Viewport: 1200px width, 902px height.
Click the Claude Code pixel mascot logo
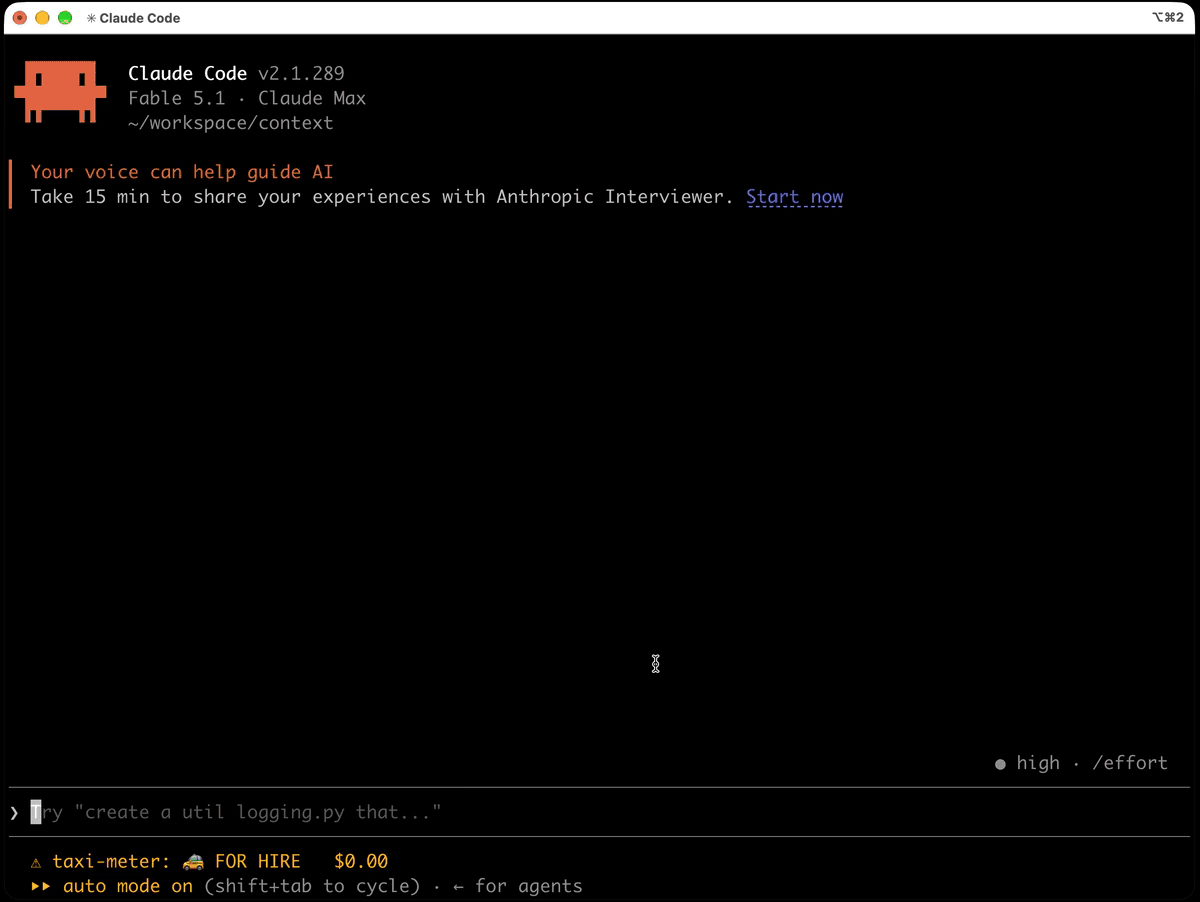pos(60,92)
